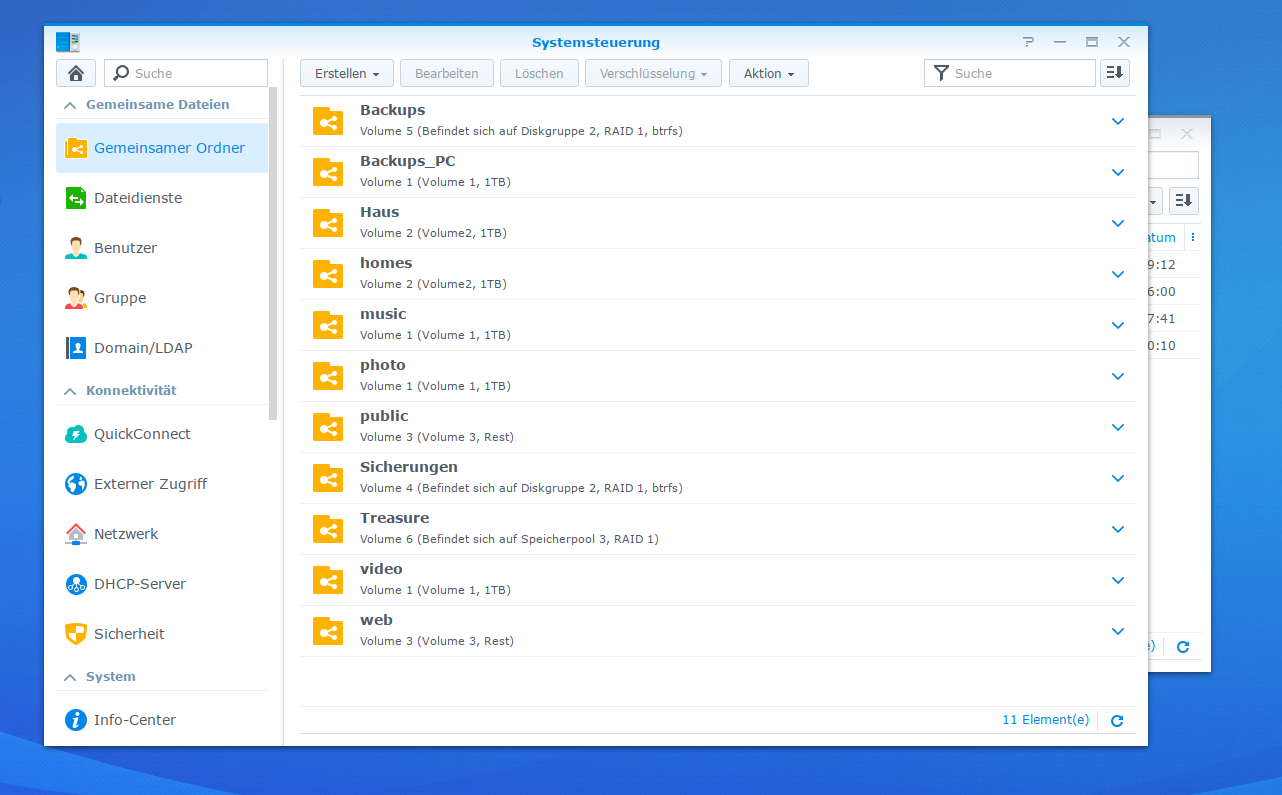Image resolution: width=1282 pixels, height=795 pixels.
Task: Collapse the Gemeinsame Dateien section
Action: [70, 105]
